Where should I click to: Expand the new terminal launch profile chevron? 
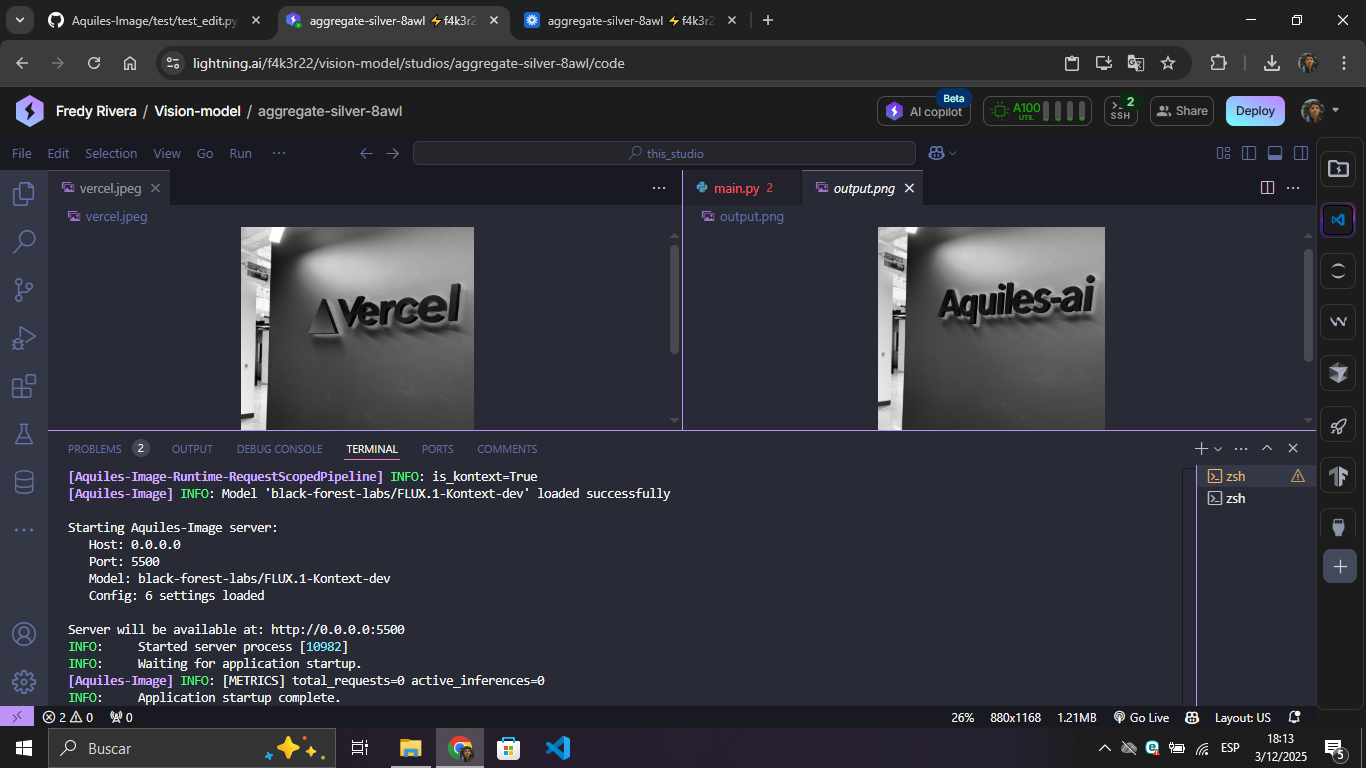point(1218,449)
